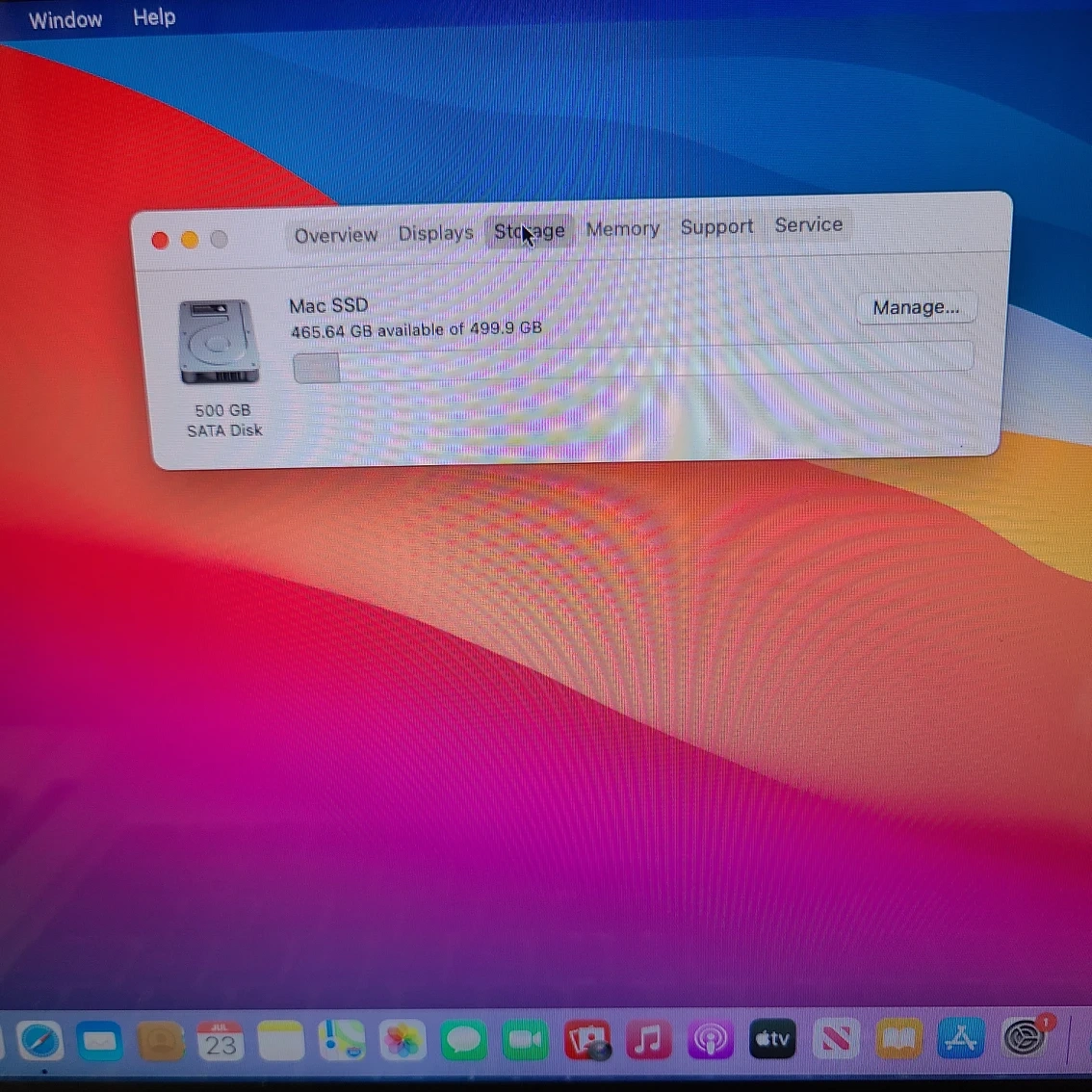The image size is (1092, 1092).
Task: Launch Messages from the dock
Action: coord(463,1040)
